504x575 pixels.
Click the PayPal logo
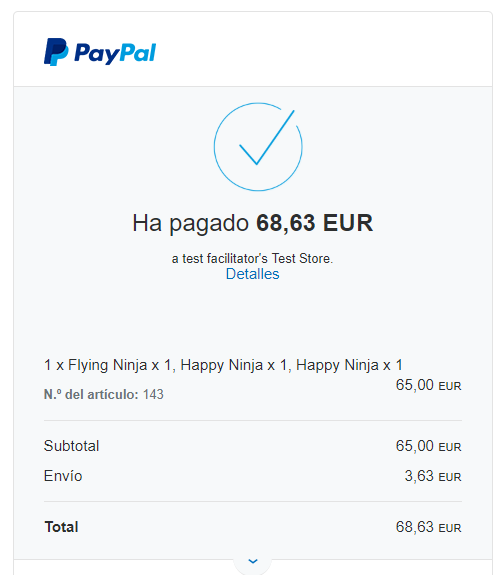tap(100, 52)
